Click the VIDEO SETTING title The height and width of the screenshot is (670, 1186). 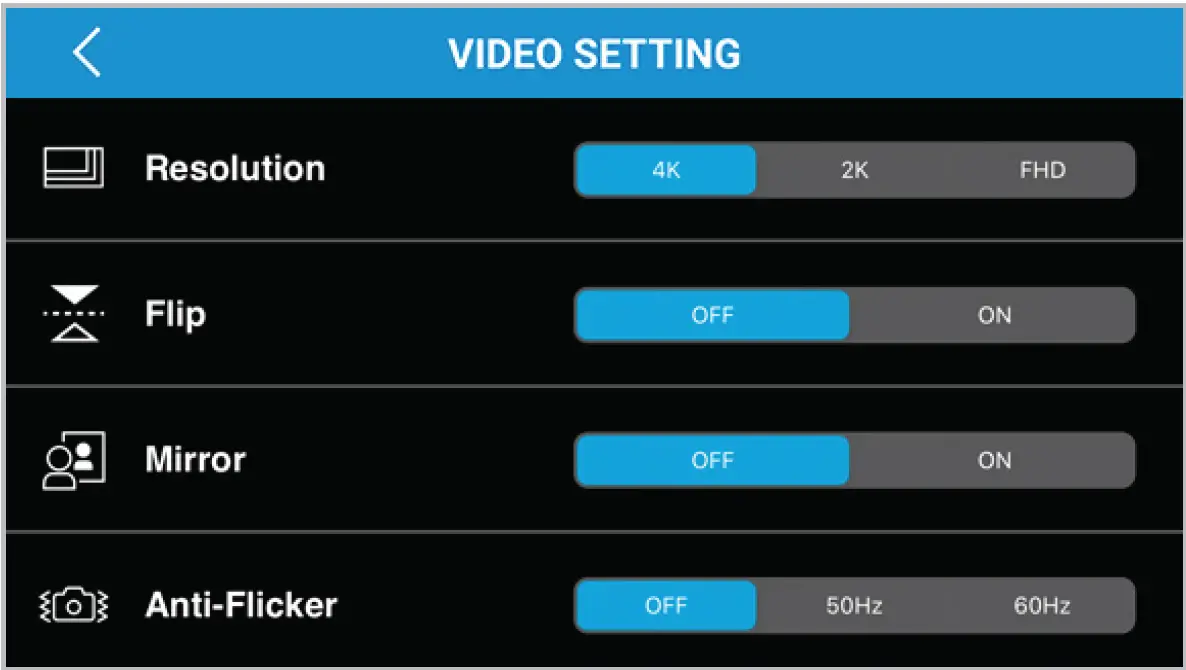(x=594, y=53)
